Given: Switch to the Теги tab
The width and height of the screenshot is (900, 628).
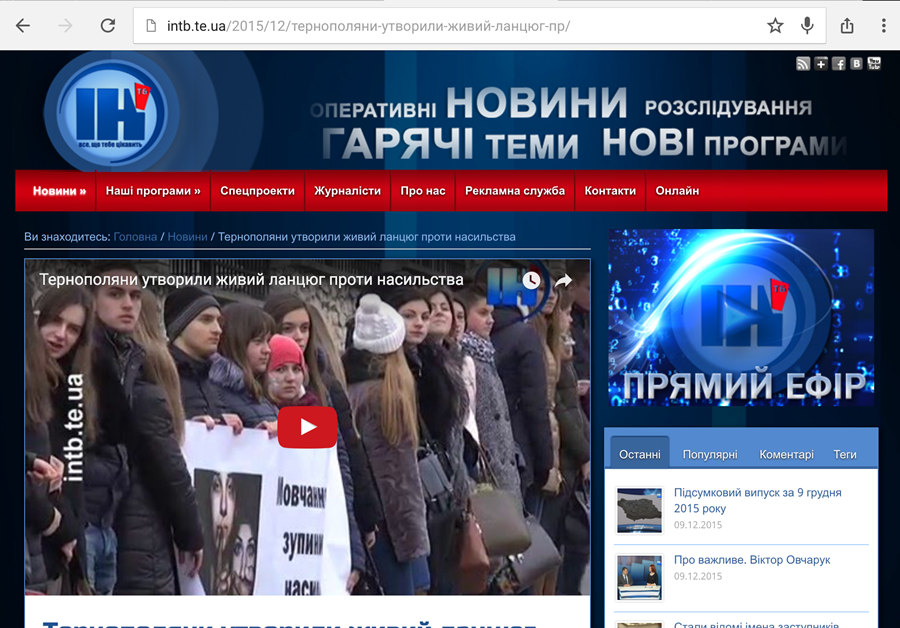Looking at the screenshot, I should coord(845,454).
